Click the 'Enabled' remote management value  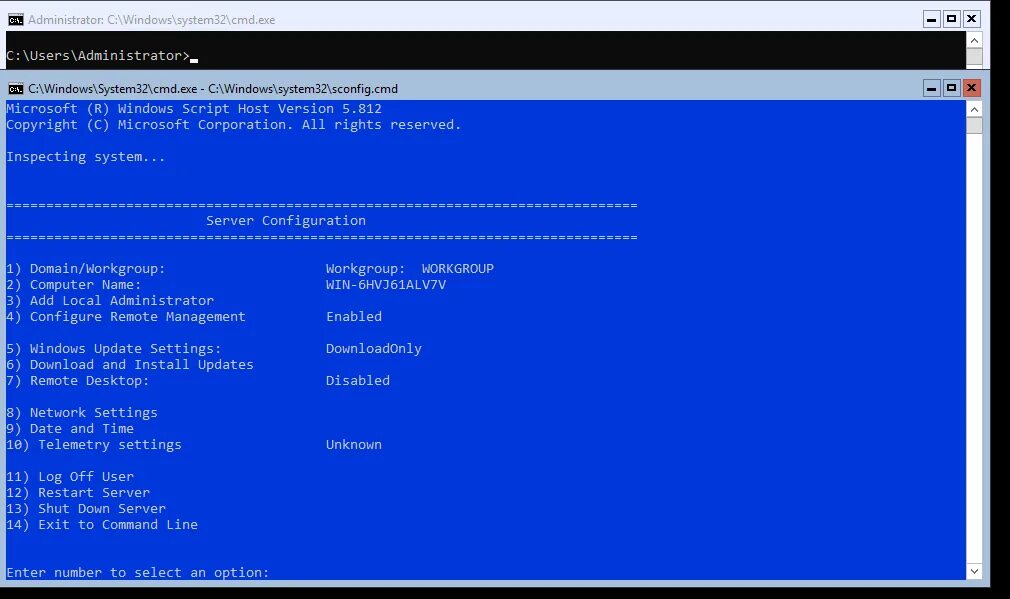(x=354, y=317)
